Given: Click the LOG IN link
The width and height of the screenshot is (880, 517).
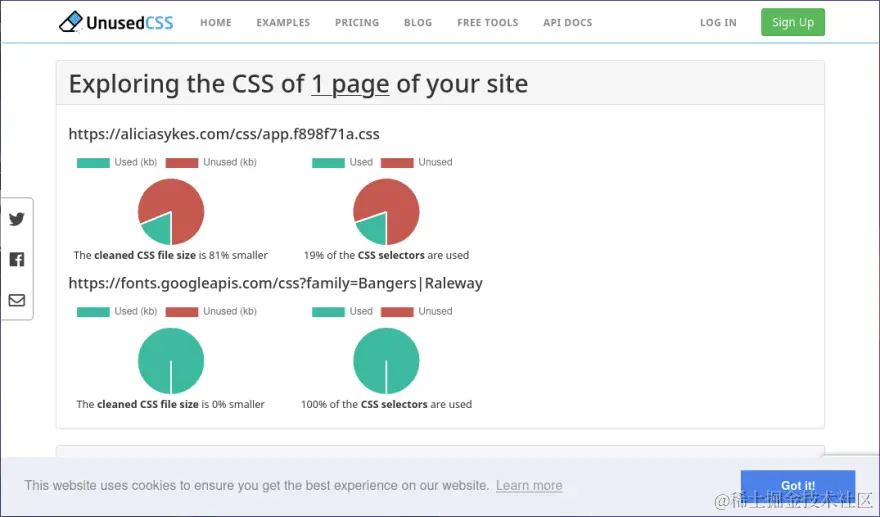Looking at the screenshot, I should (x=718, y=22).
